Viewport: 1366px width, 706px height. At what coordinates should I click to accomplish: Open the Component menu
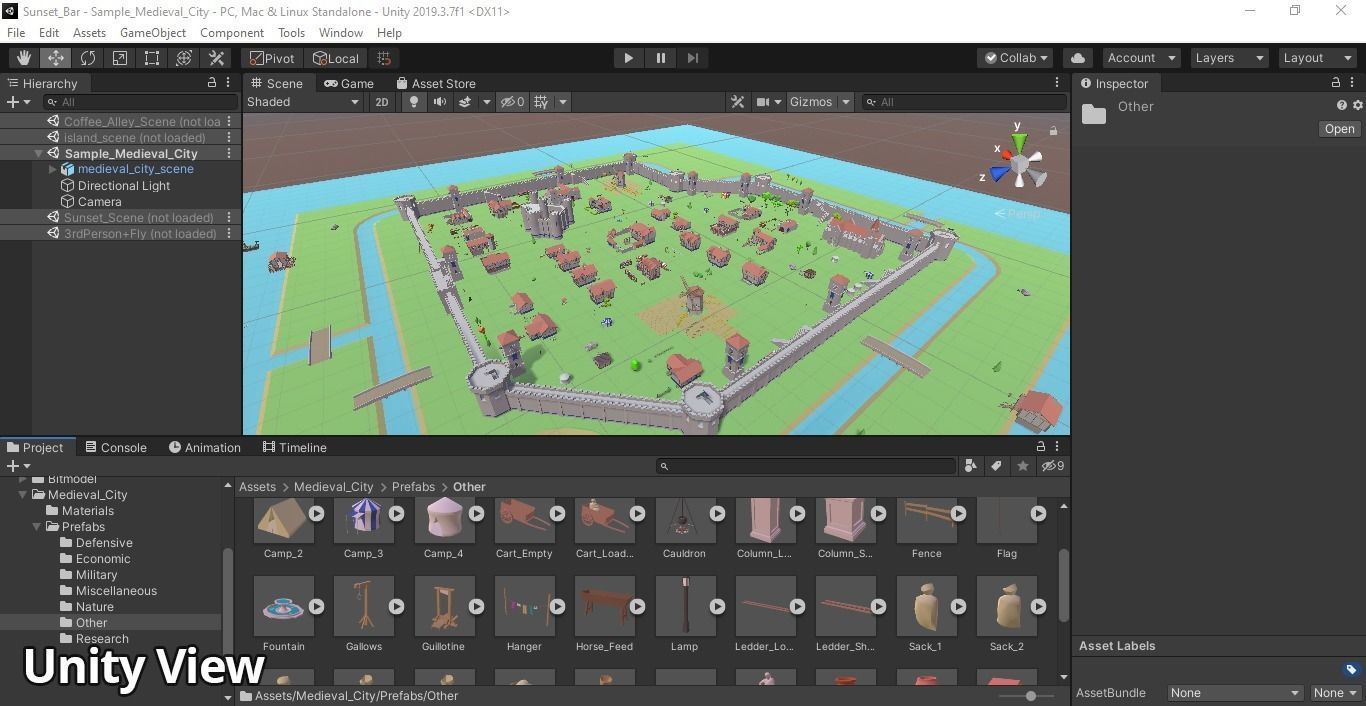click(x=232, y=33)
